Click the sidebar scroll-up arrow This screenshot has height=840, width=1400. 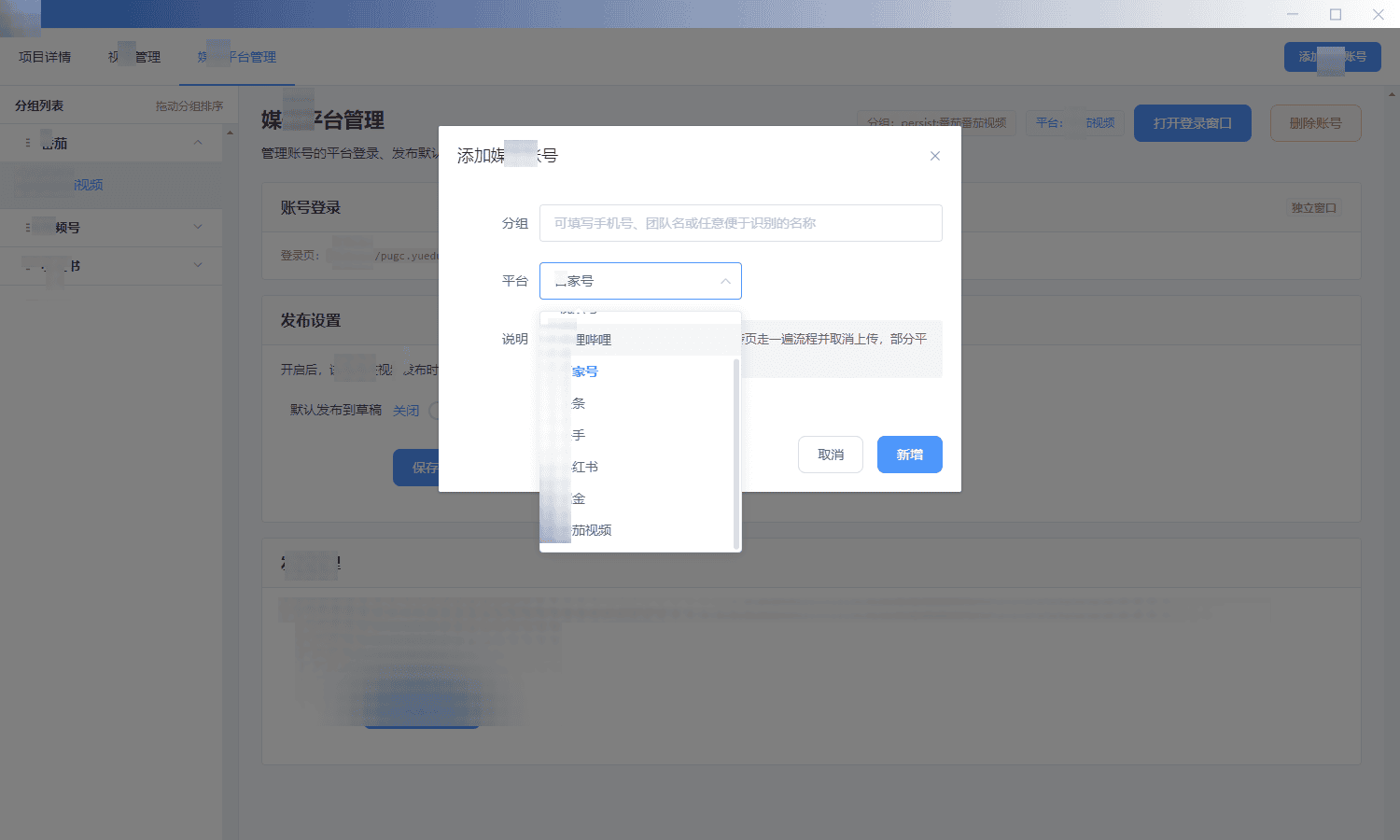(x=230, y=133)
